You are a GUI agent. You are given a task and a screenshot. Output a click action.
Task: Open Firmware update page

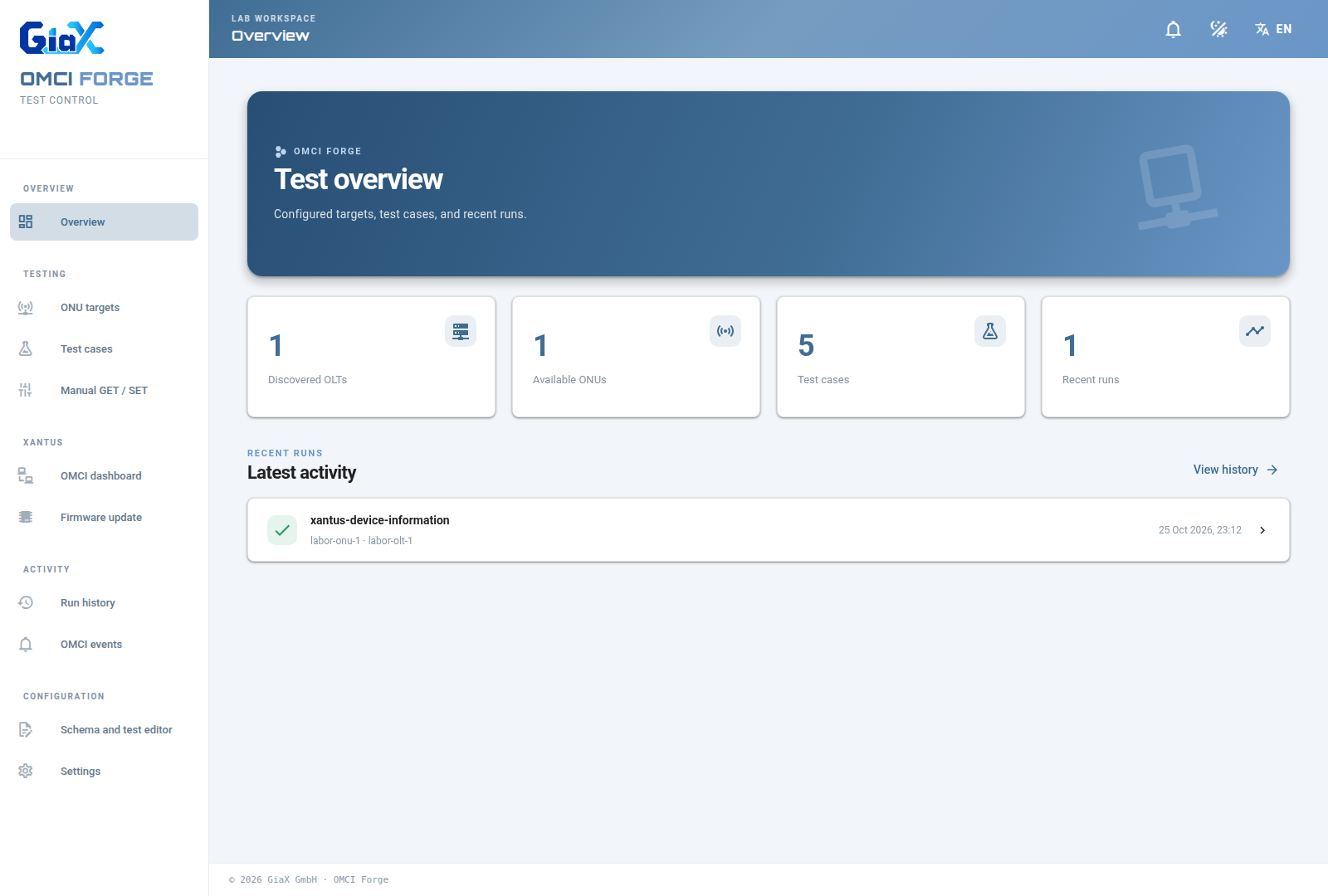click(x=104, y=517)
